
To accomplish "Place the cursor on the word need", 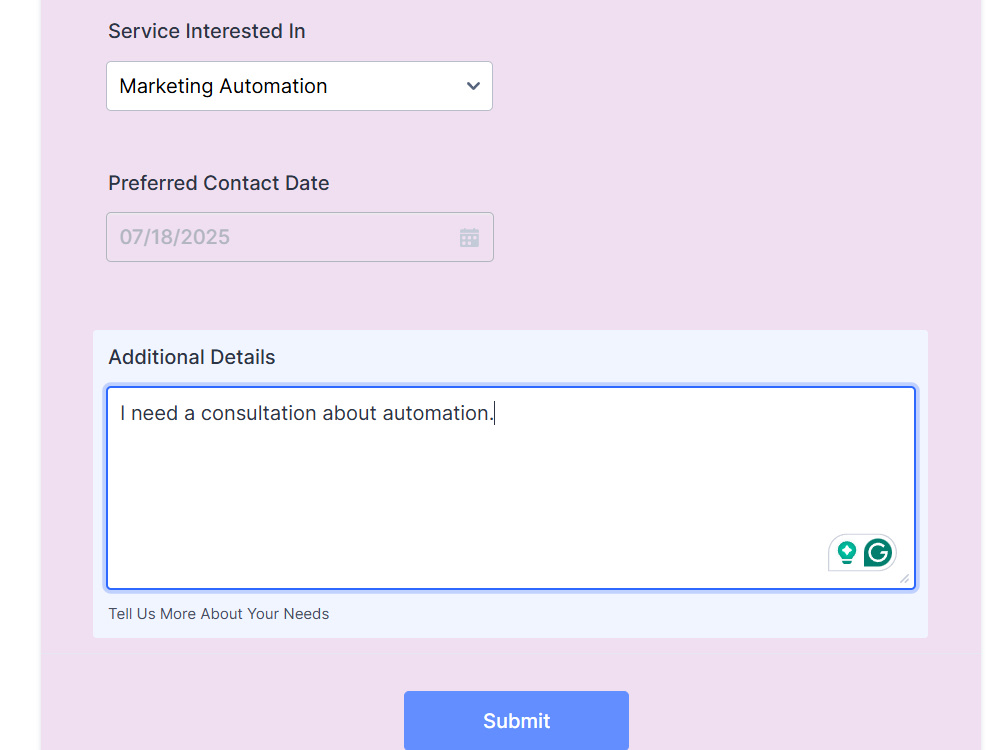I will tap(154, 413).
